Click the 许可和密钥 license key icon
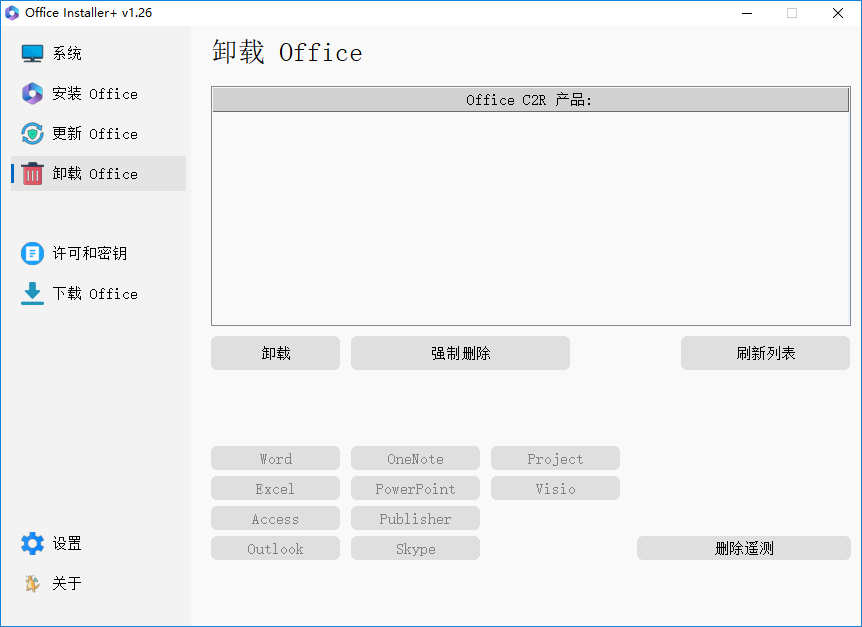The image size is (862, 627). point(31,253)
